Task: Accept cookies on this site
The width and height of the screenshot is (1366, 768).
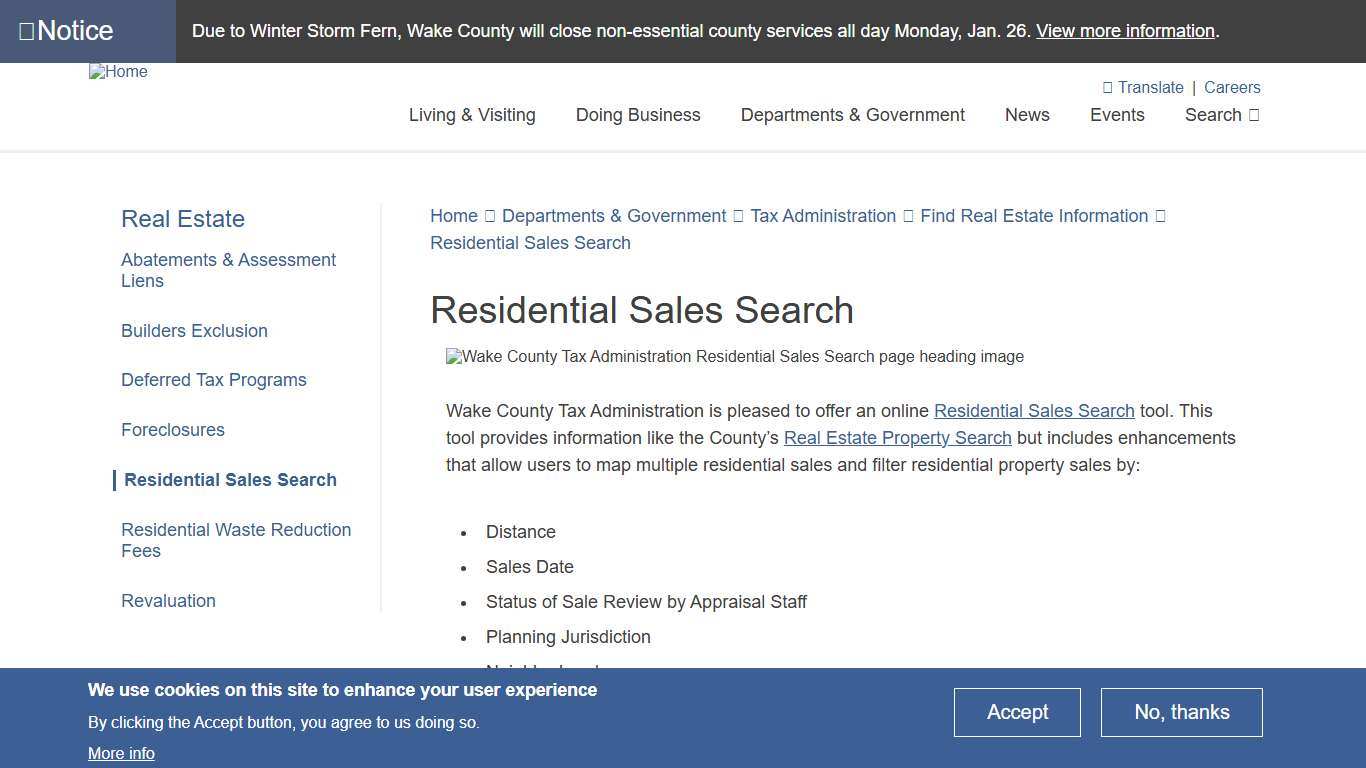Action: (1017, 712)
